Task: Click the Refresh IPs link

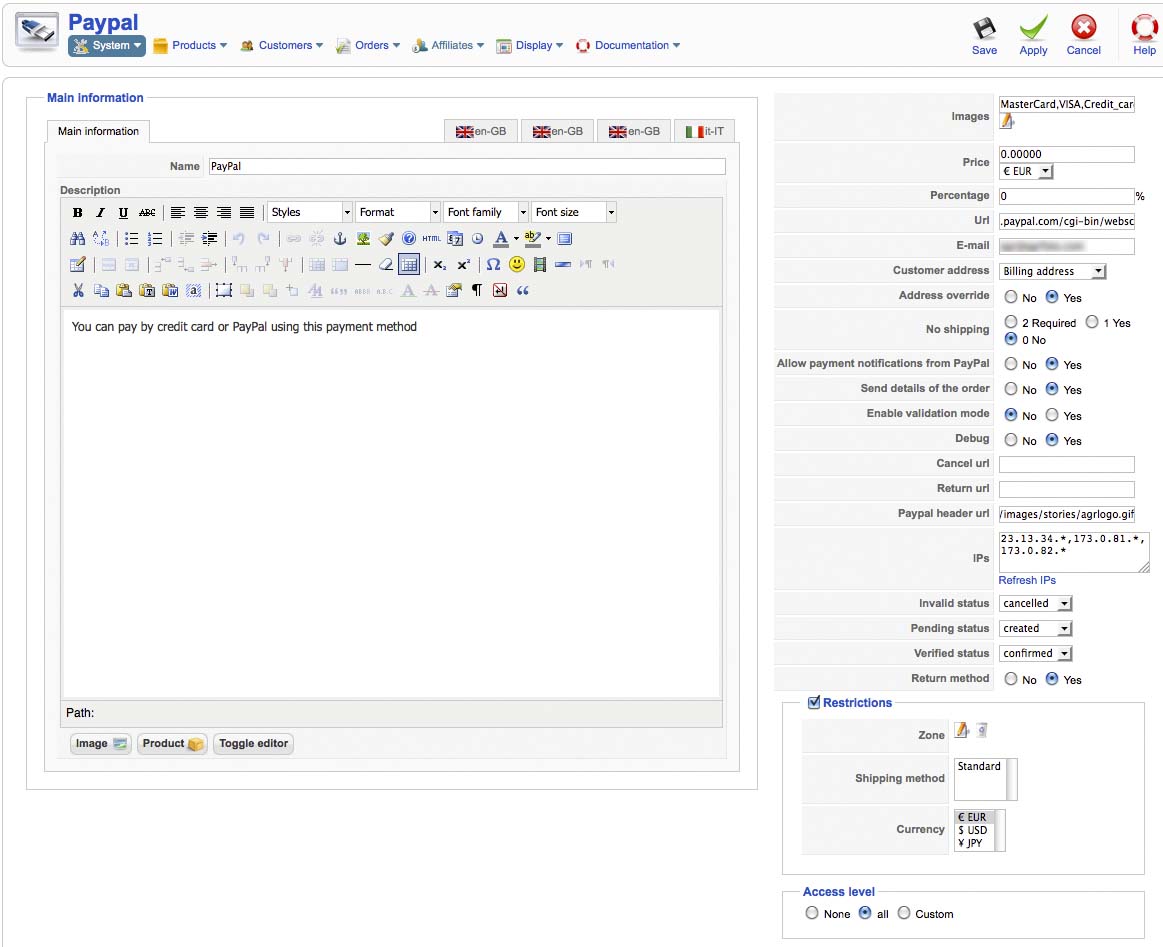Action: point(1027,580)
